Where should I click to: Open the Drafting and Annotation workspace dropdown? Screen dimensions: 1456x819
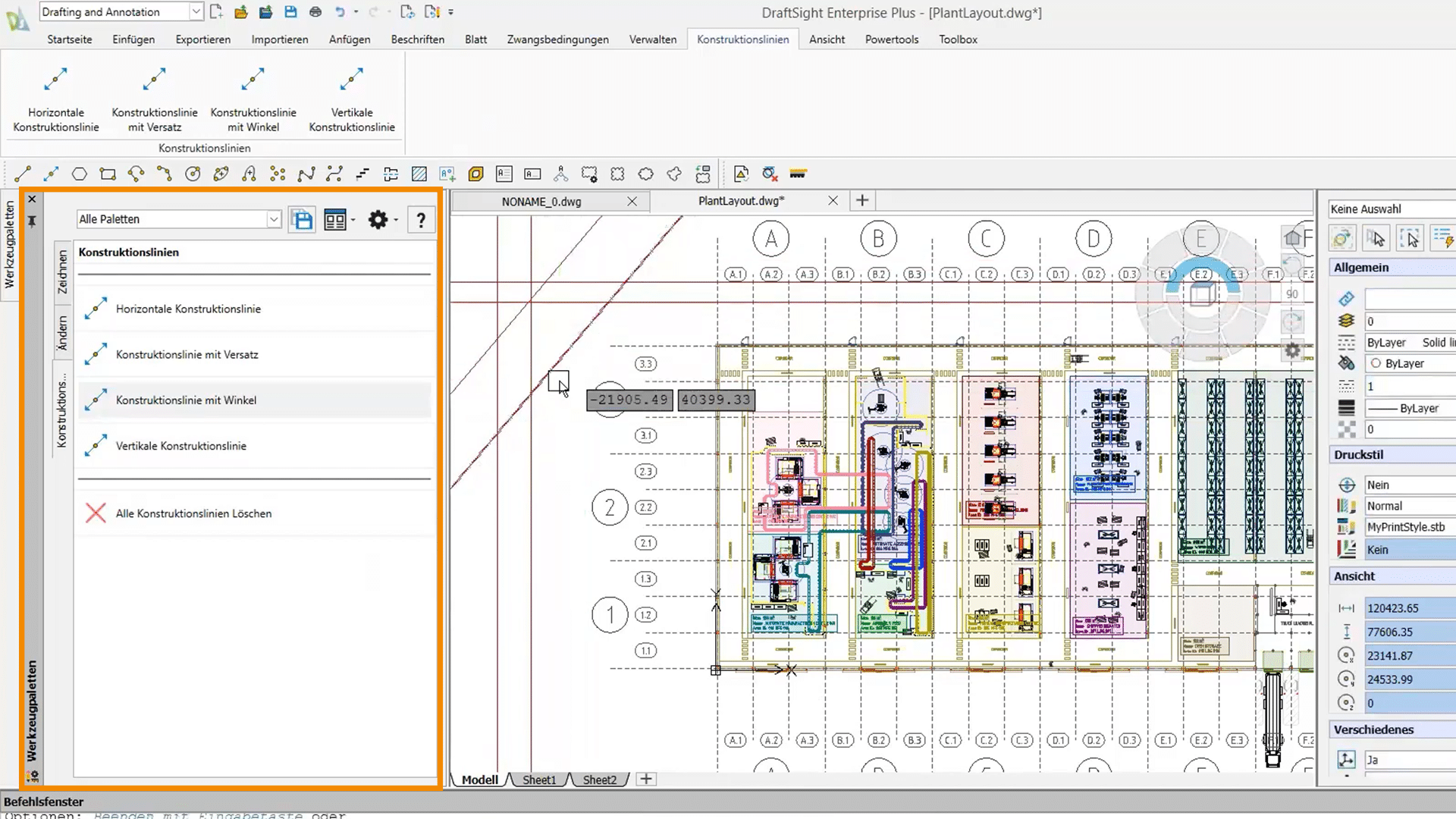point(196,11)
